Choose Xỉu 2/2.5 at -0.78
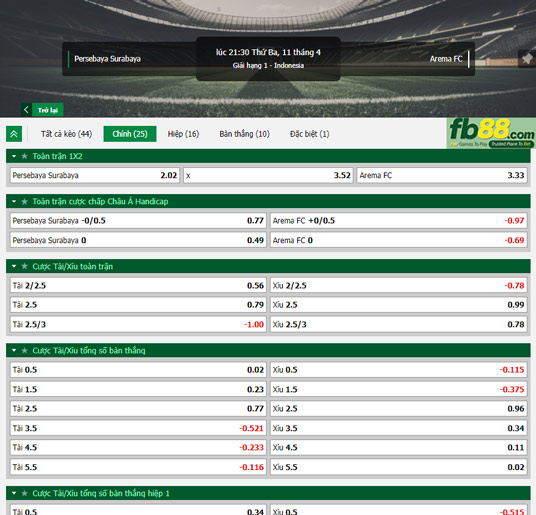 (399, 286)
